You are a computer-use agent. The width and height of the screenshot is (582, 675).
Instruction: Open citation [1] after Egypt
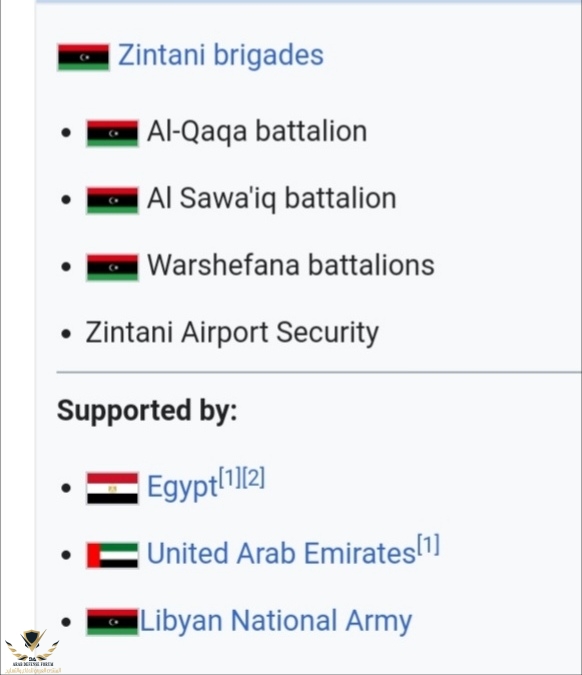pyautogui.click(x=229, y=477)
